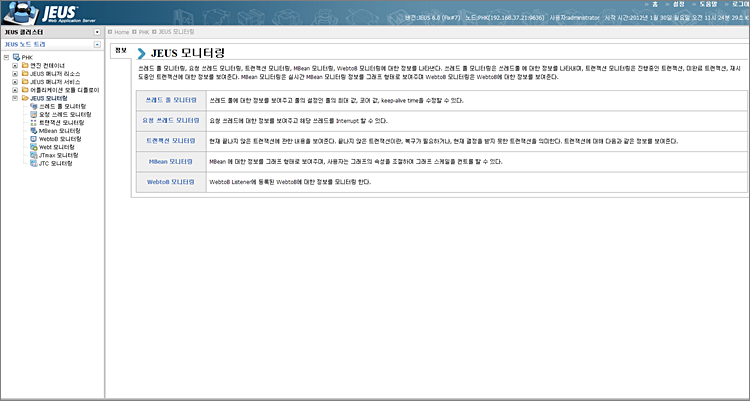This screenshot has height=401, width=750.
Task: Open the 홈 menu in header
Action: coord(655,4)
